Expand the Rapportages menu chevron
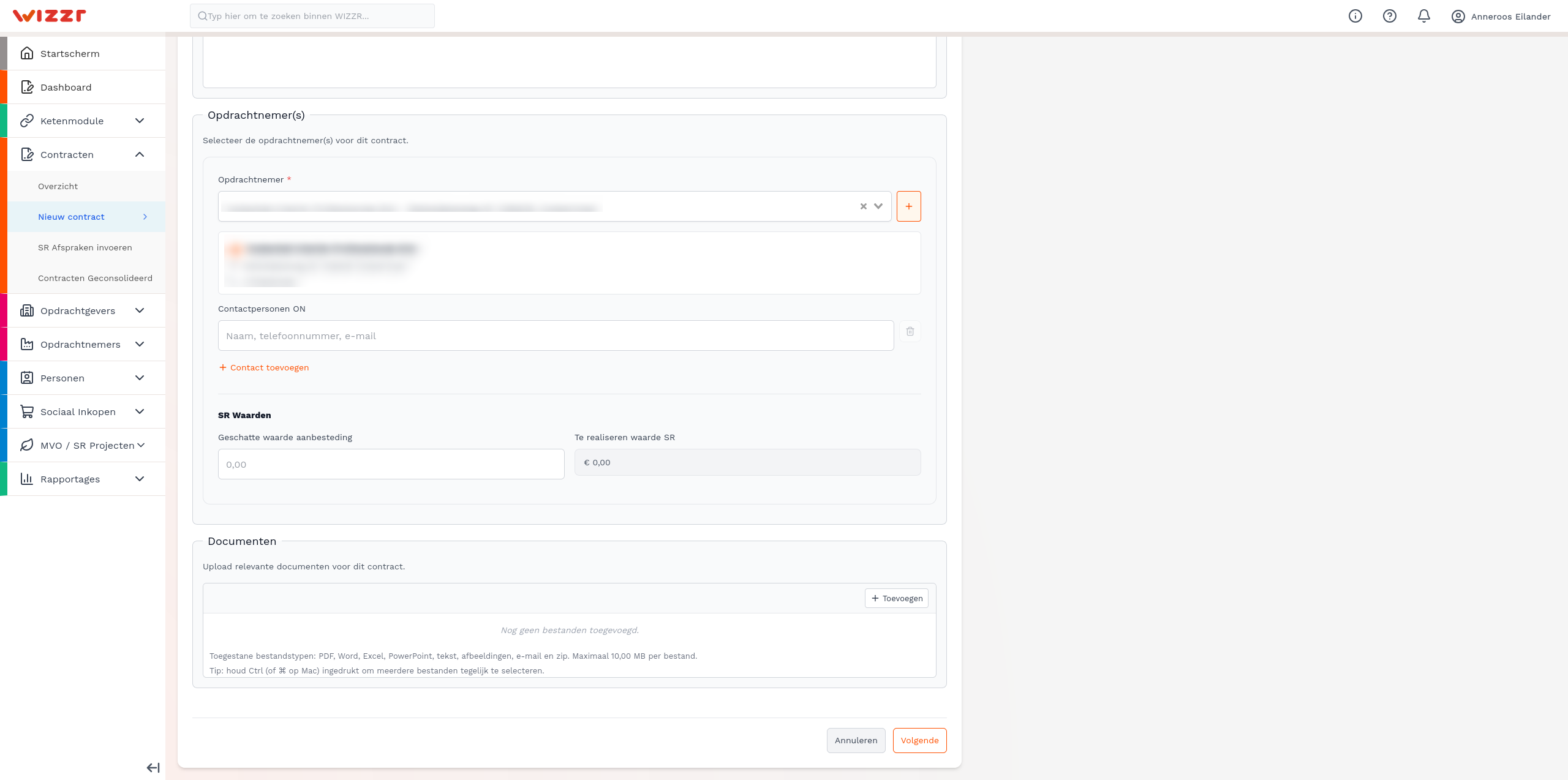 tap(140, 479)
